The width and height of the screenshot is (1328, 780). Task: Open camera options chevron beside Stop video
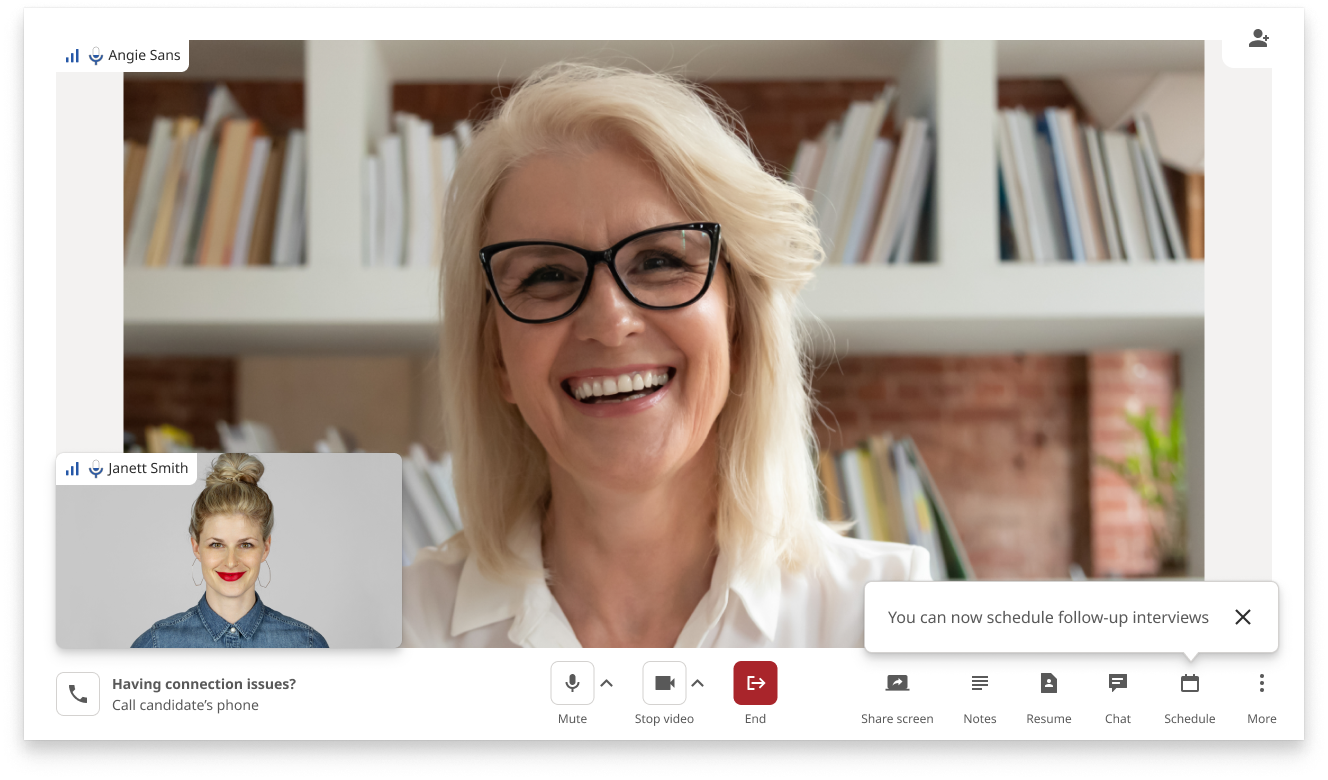point(699,683)
